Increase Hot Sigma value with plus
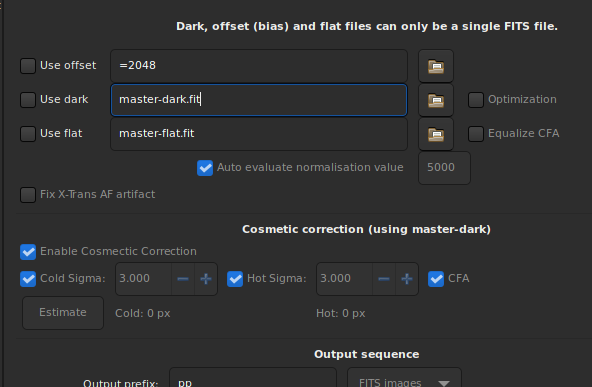 407,279
